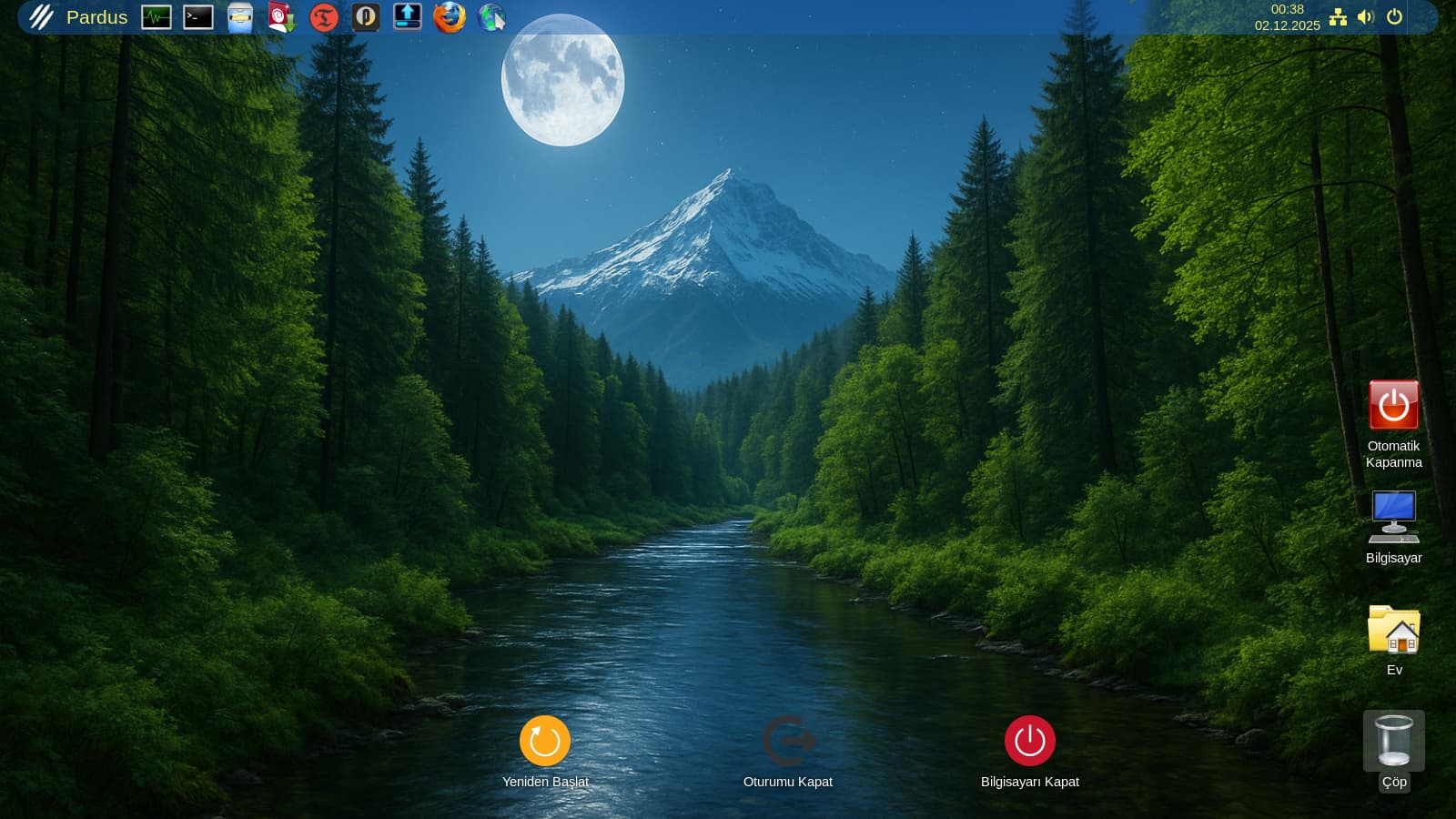This screenshot has width=1456, height=819.
Task: Launch the Debian package installer icon
Action: [282, 17]
